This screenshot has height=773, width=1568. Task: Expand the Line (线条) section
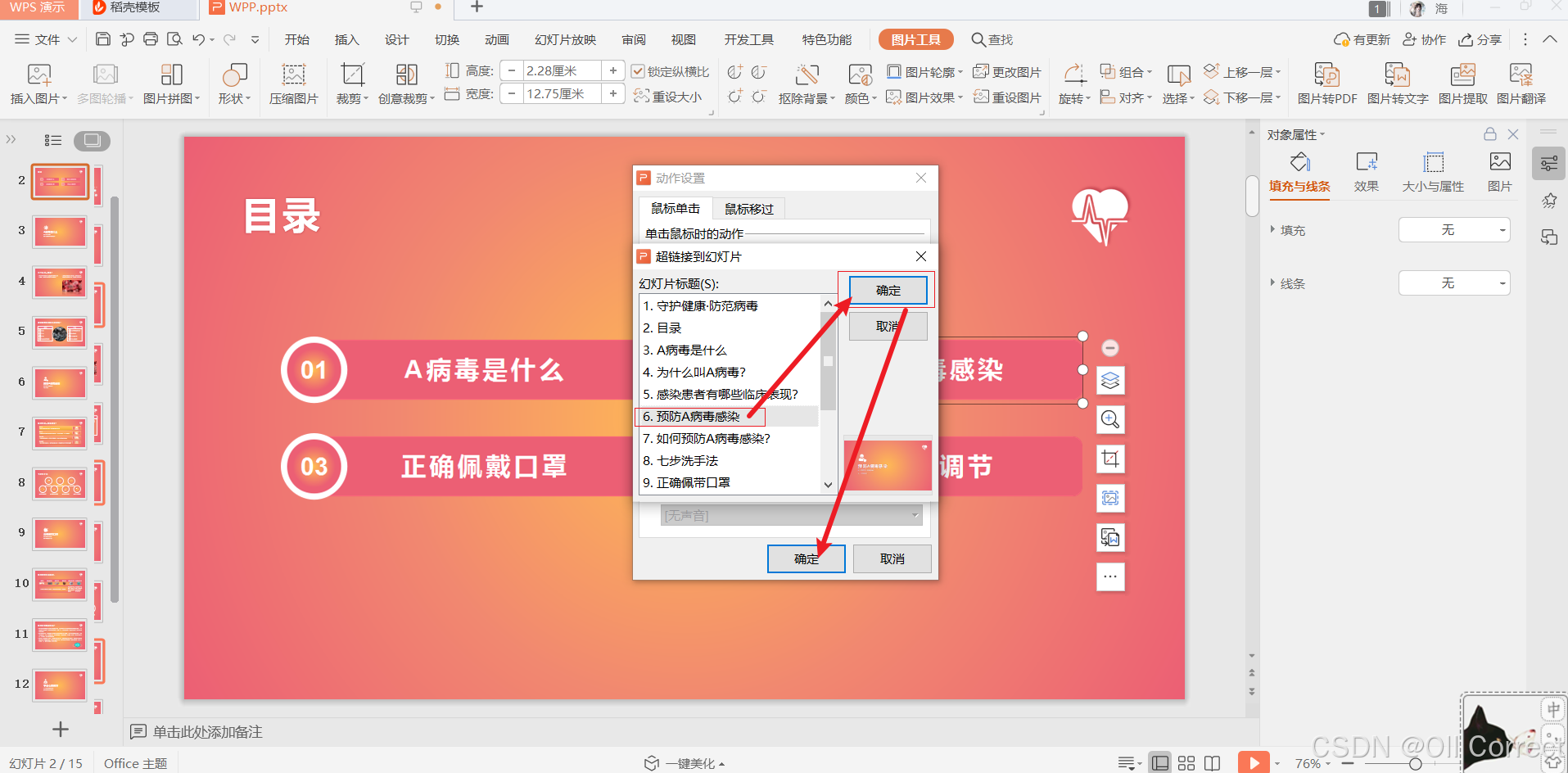[1272, 283]
